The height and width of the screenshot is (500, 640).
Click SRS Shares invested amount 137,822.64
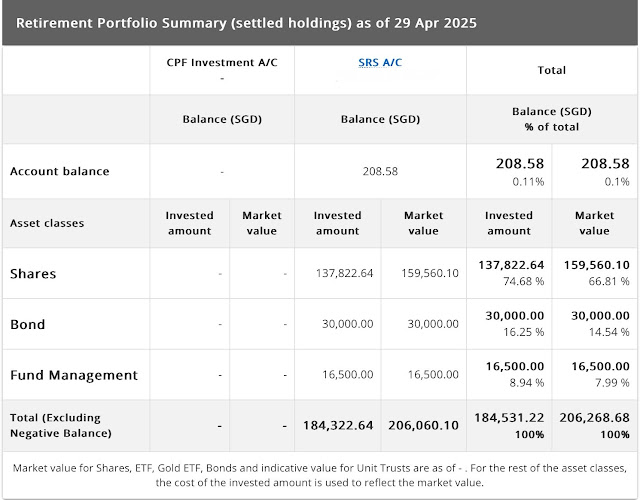pos(344,273)
